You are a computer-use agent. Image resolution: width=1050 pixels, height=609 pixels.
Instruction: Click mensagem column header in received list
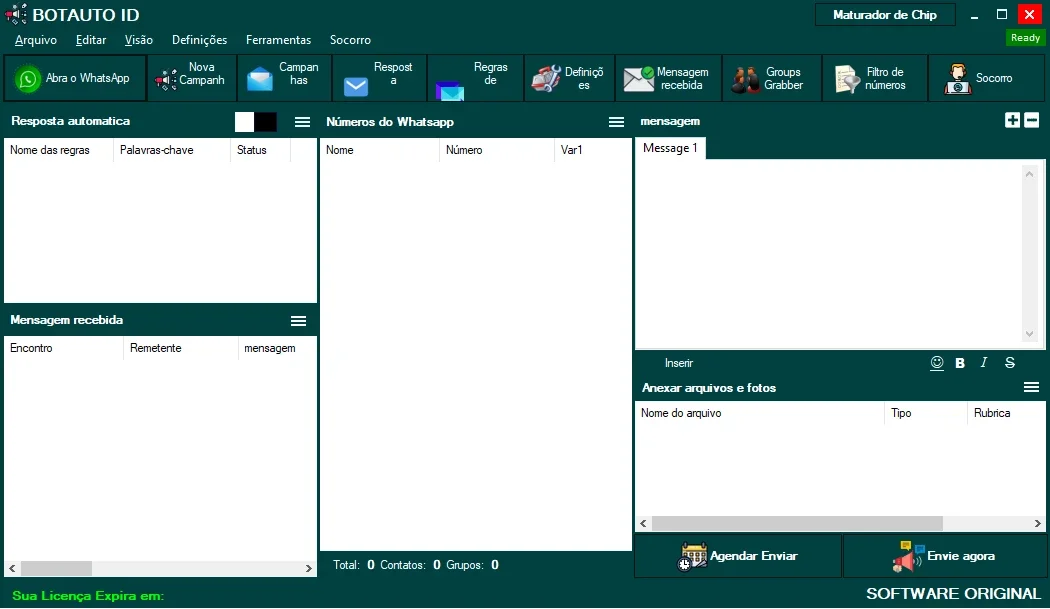coord(277,348)
